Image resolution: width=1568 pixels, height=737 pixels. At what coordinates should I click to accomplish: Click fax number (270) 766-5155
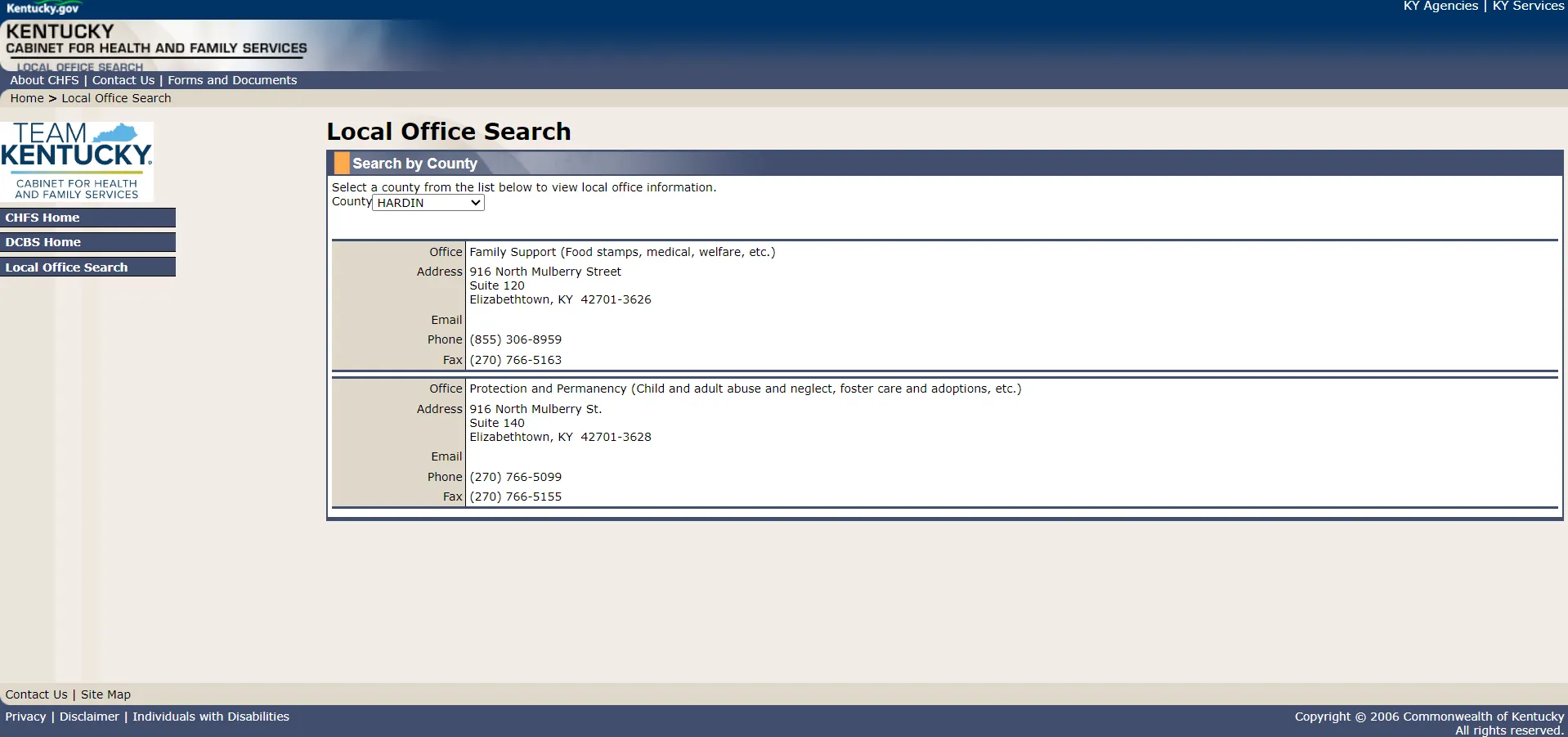click(515, 497)
